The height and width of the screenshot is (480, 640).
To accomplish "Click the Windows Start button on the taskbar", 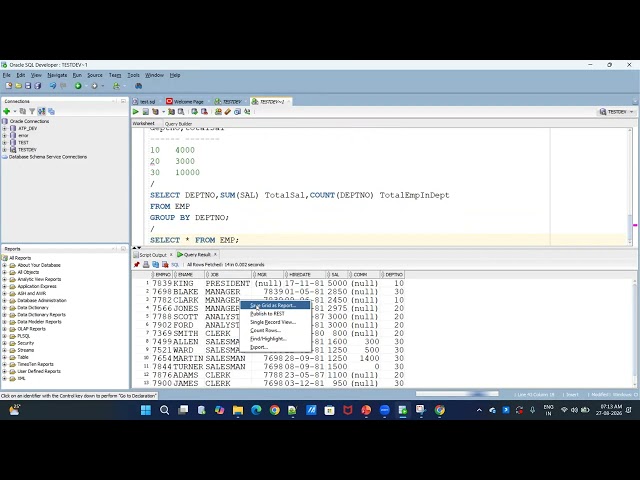I will 146,410.
